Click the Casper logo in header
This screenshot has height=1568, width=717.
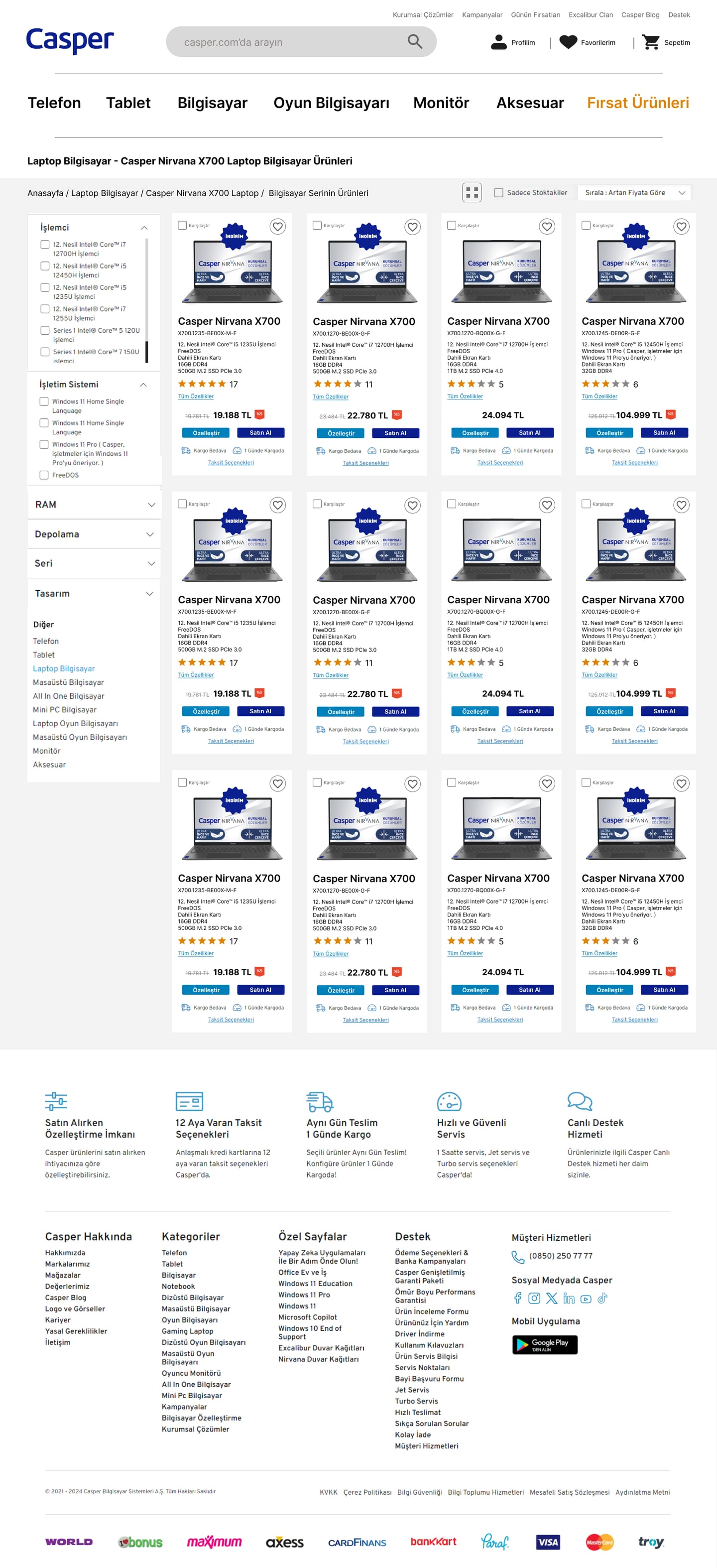70,40
